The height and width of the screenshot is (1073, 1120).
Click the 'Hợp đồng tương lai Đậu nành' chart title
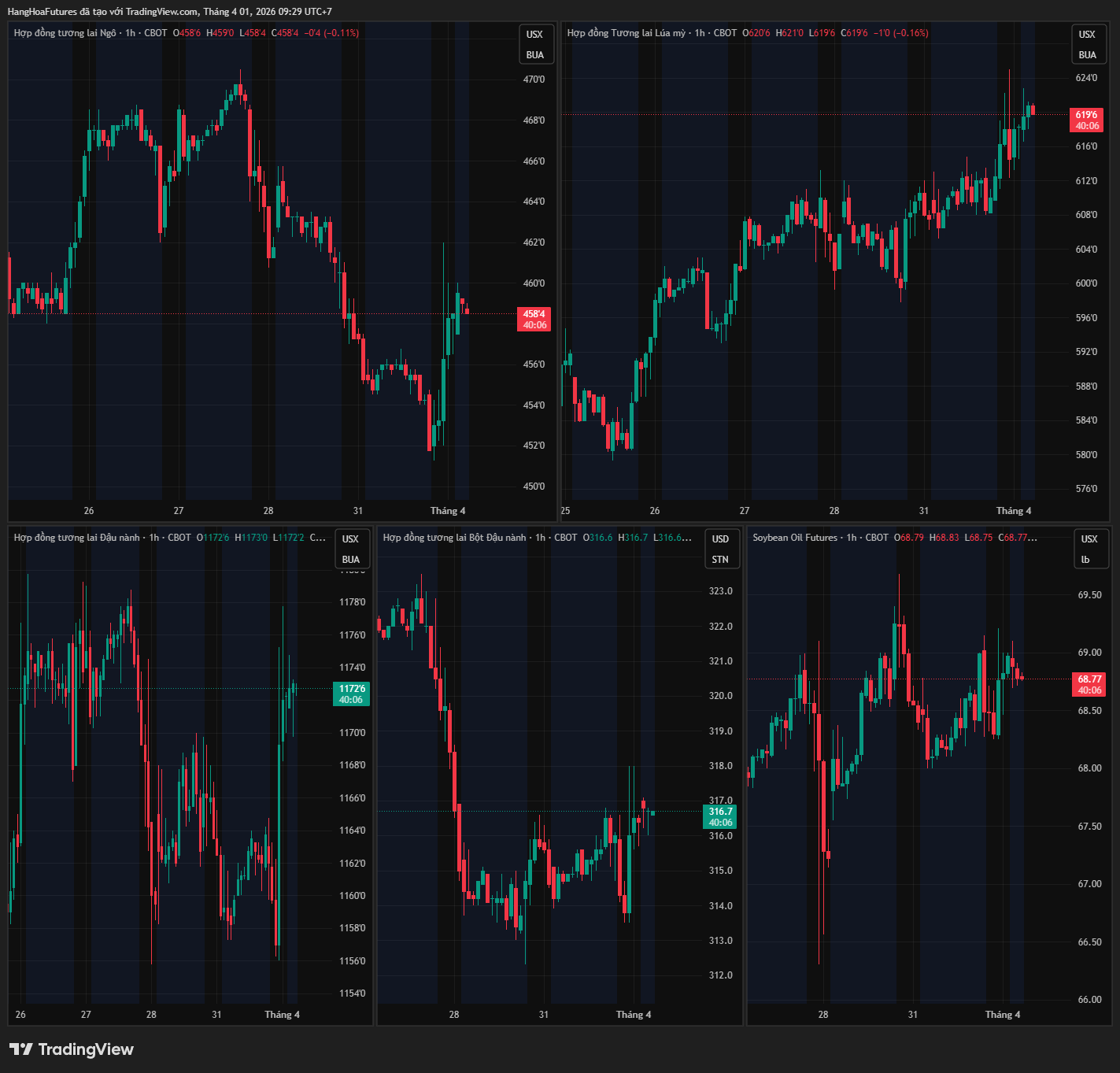coord(77,538)
